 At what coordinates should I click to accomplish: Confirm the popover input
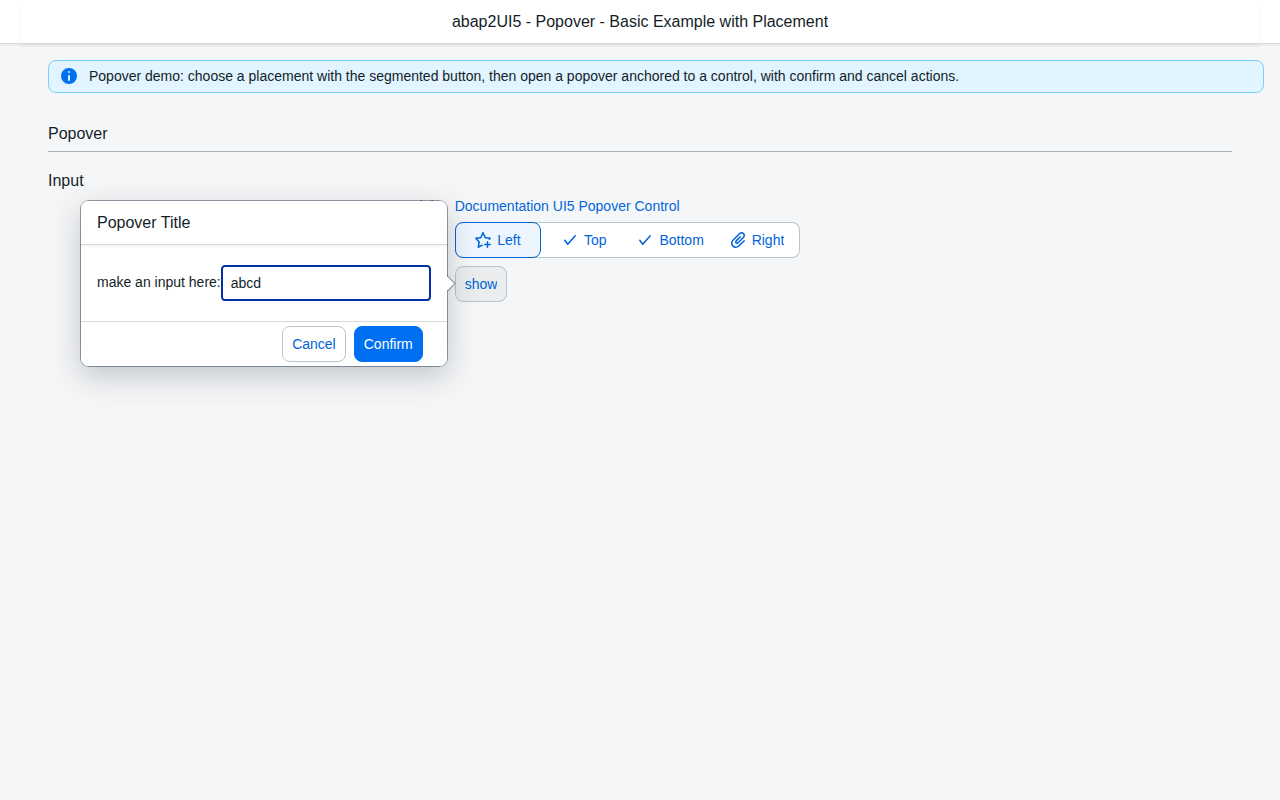(388, 344)
